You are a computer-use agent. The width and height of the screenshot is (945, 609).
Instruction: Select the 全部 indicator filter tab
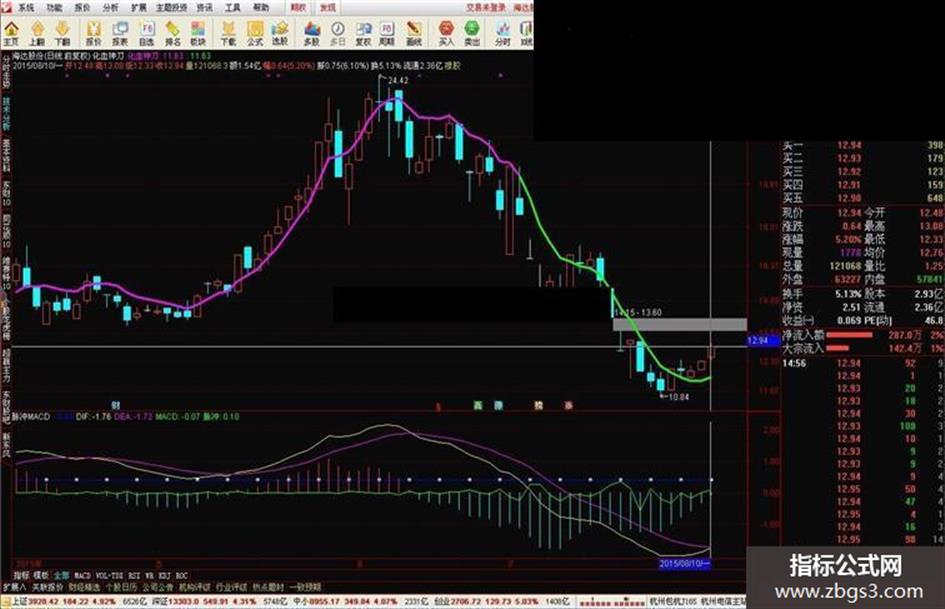[x=61, y=576]
